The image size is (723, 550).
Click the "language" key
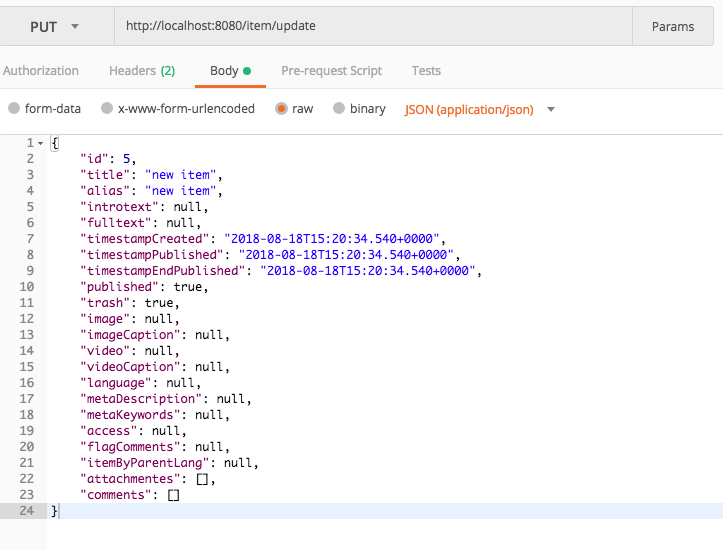coord(116,383)
